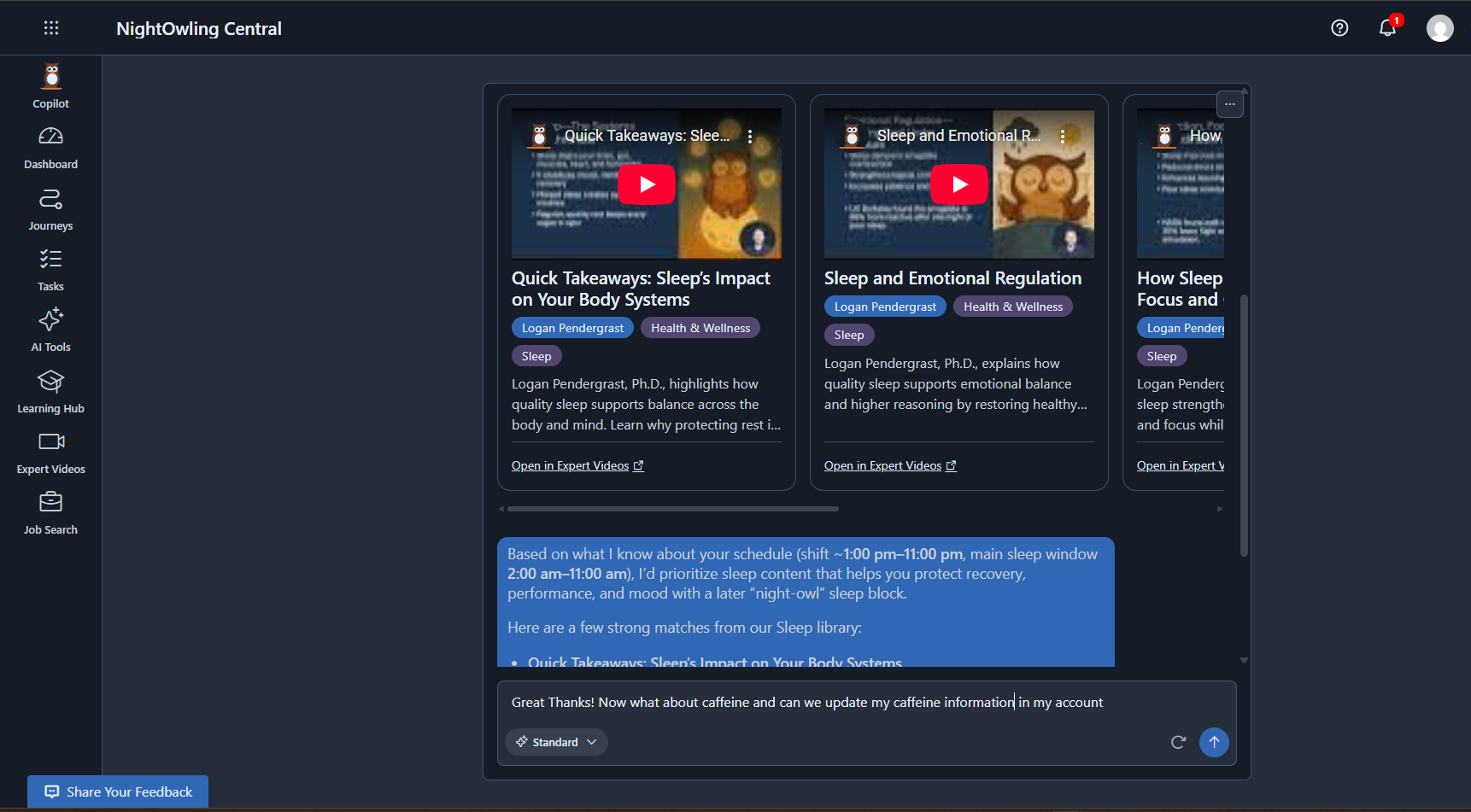The height and width of the screenshot is (812, 1471).
Task: Open options menu on Quick Takeaways video
Action: pos(750,136)
